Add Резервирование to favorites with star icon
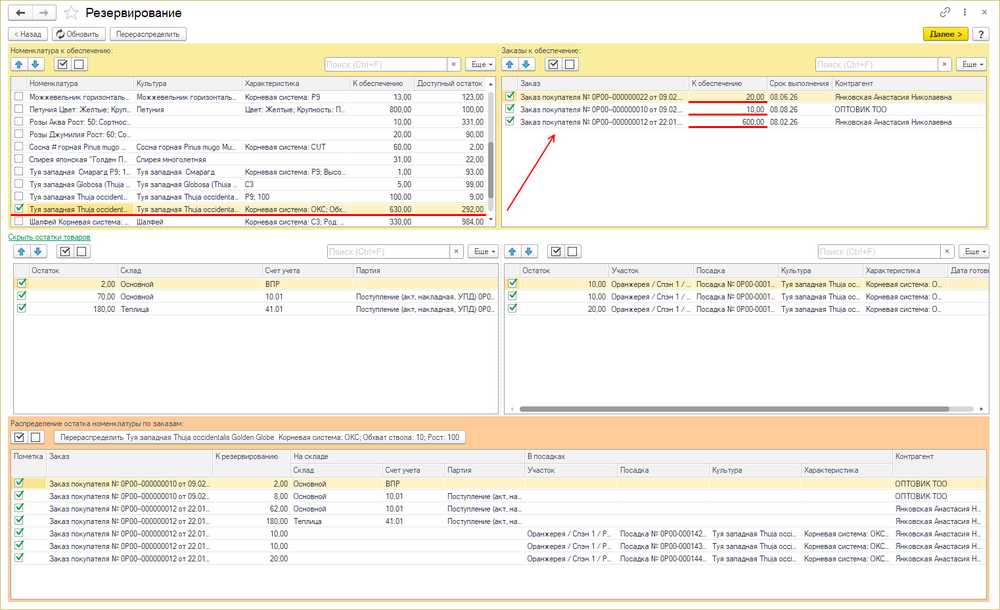 pos(71,13)
